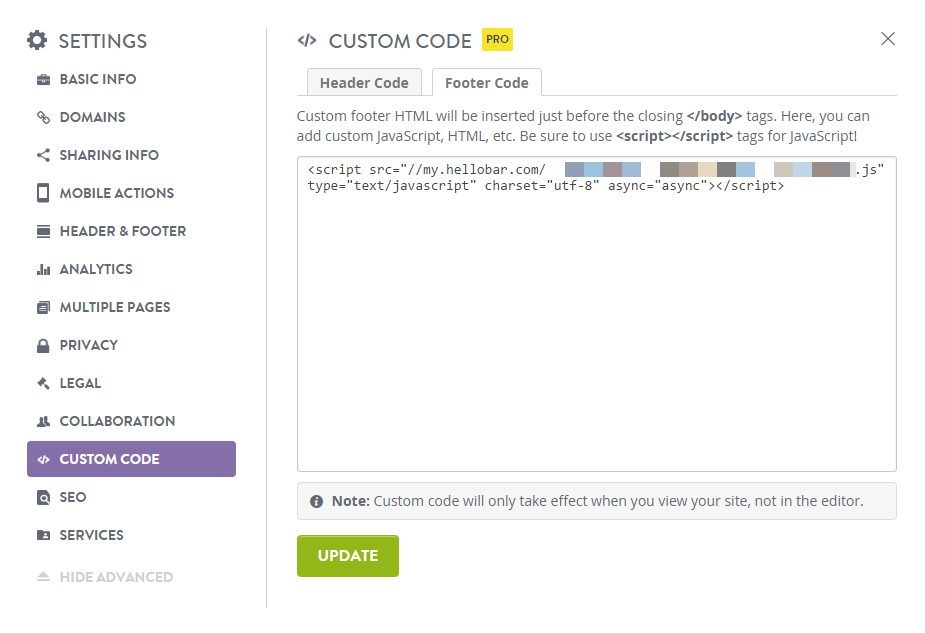Select the highlighted Custom Code menu item
This screenshot has height=633, width=925.
coord(131,459)
